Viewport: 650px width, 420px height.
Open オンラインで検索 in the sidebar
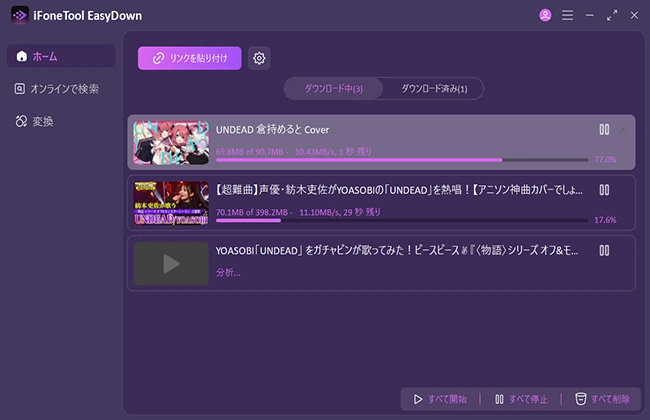[x=57, y=89]
